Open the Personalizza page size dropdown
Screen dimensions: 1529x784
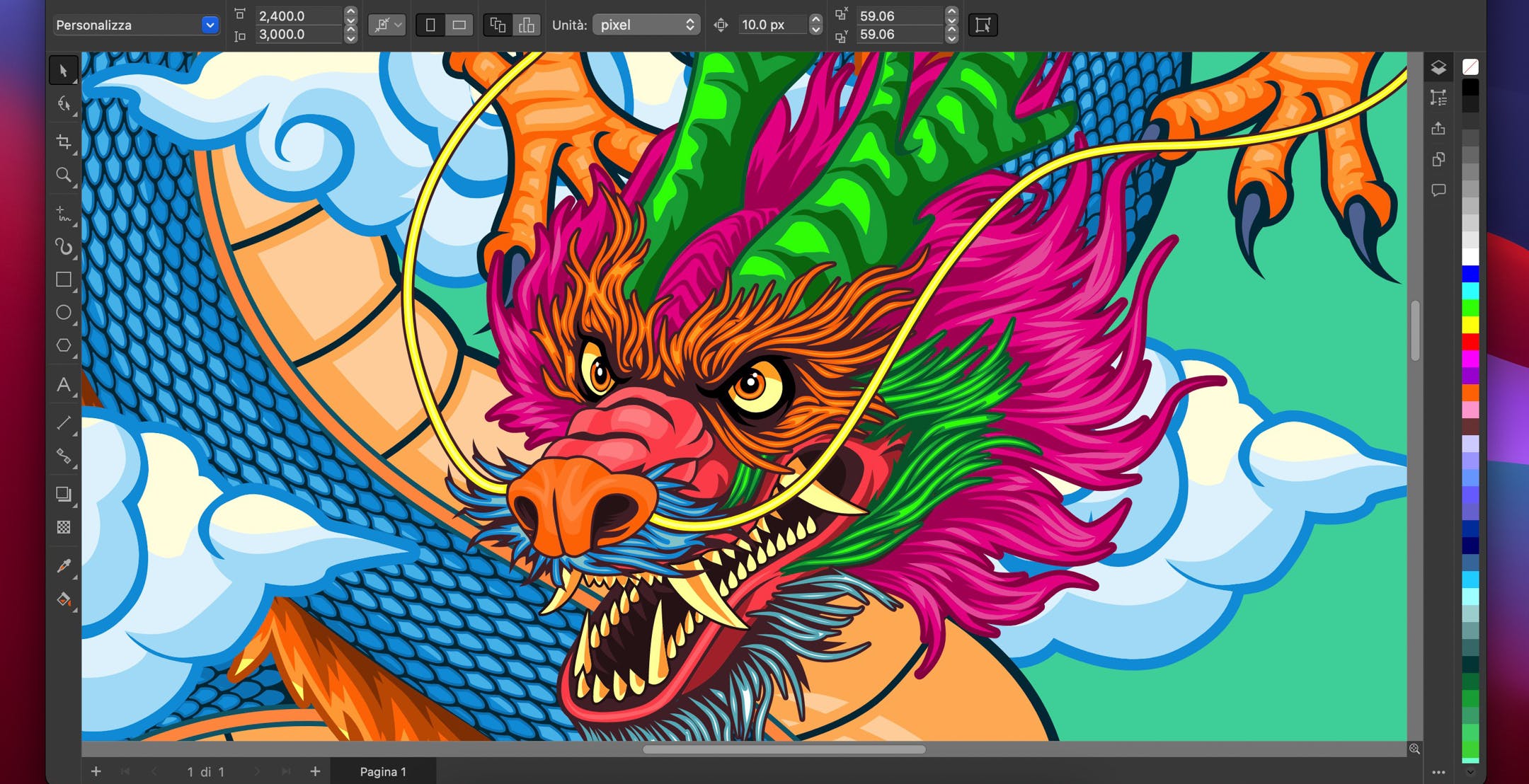pos(136,25)
